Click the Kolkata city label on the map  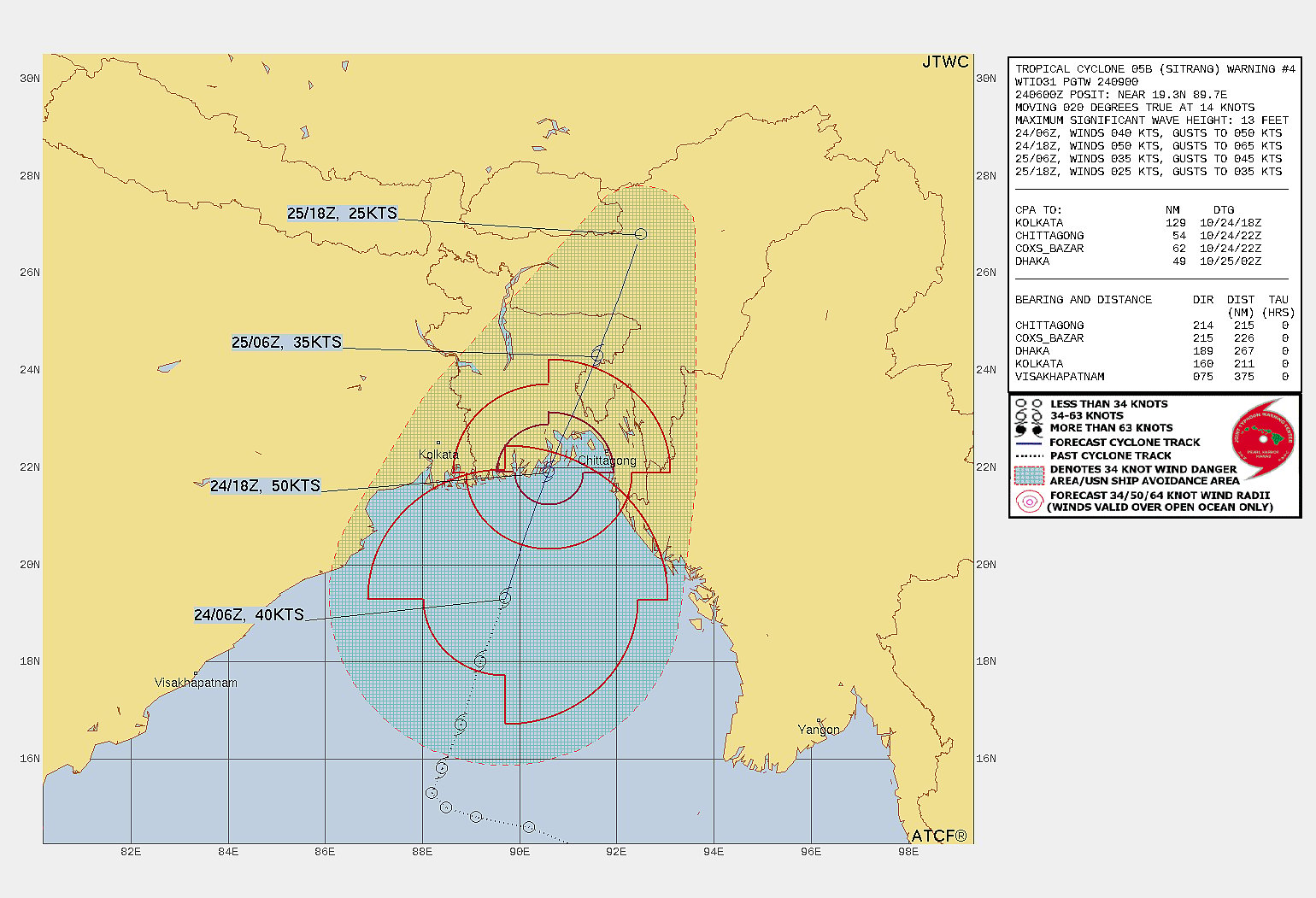[438, 455]
